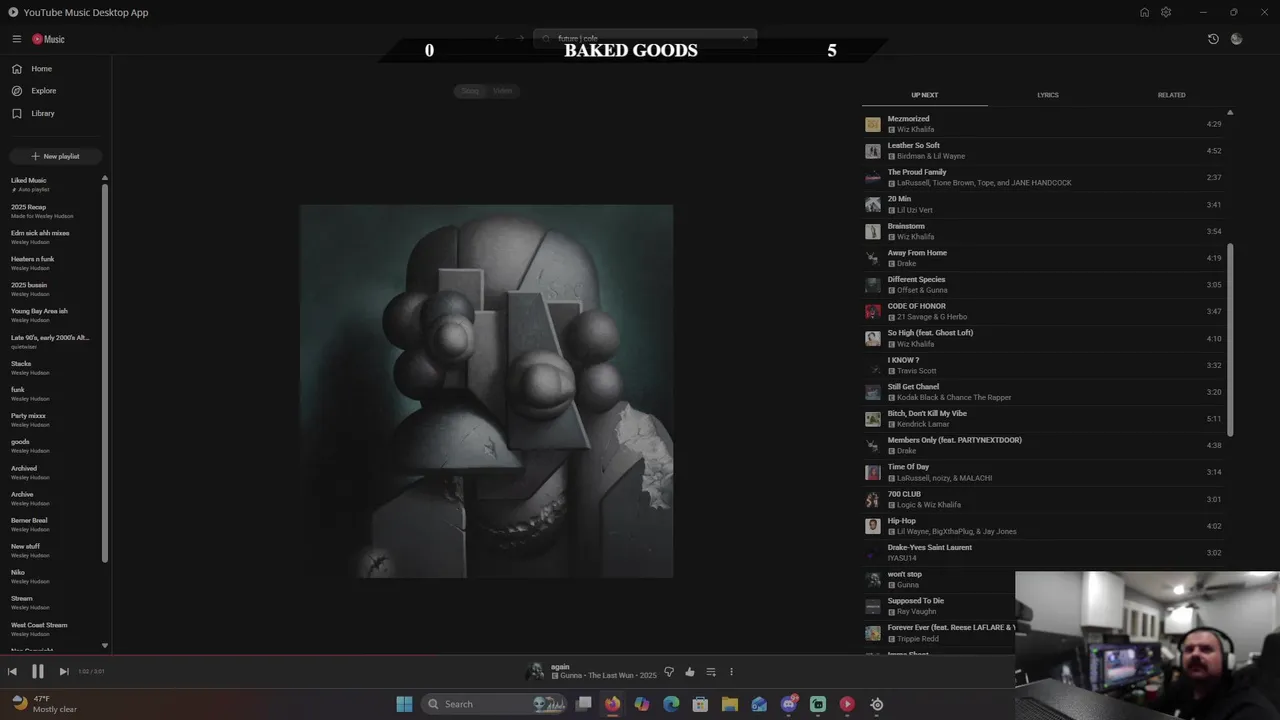The width and height of the screenshot is (1280, 720).
Task: Play Hip-Hop by Lil Wayne
Action: coord(1043,526)
